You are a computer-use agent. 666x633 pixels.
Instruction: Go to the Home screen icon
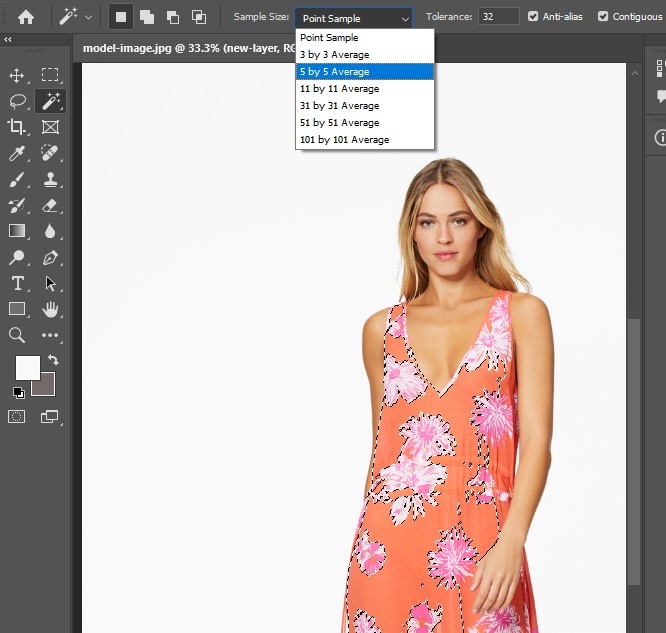(26, 17)
